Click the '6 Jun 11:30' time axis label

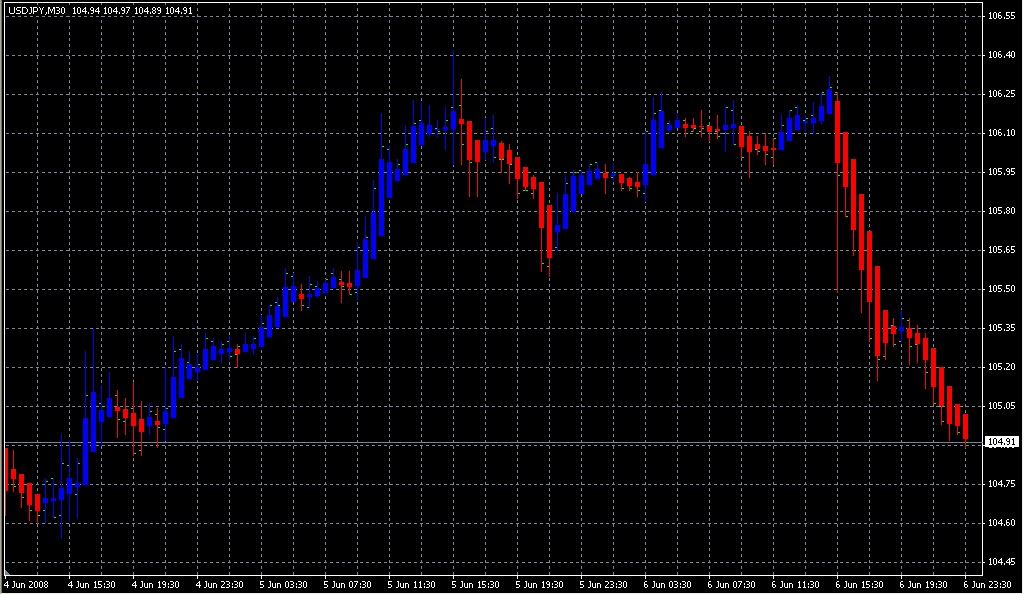click(796, 585)
